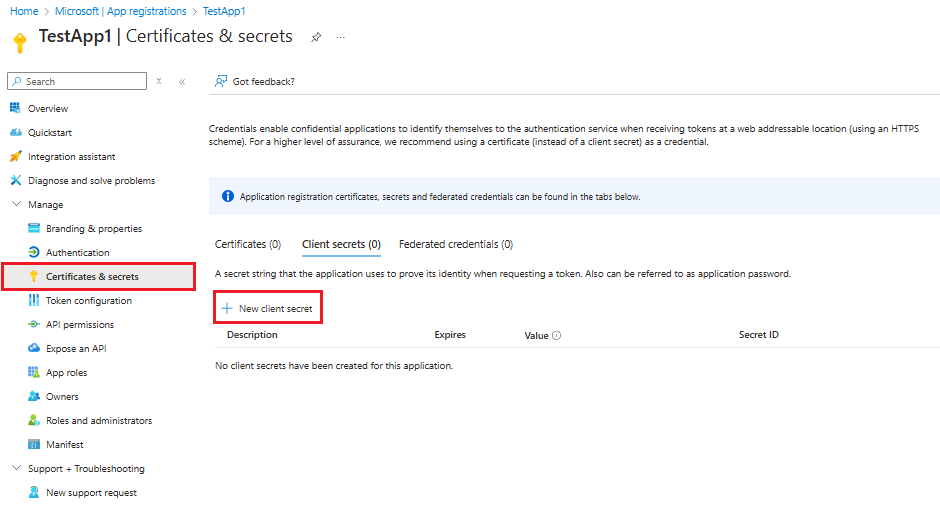Select the Client secrets (0) tab

[341, 244]
